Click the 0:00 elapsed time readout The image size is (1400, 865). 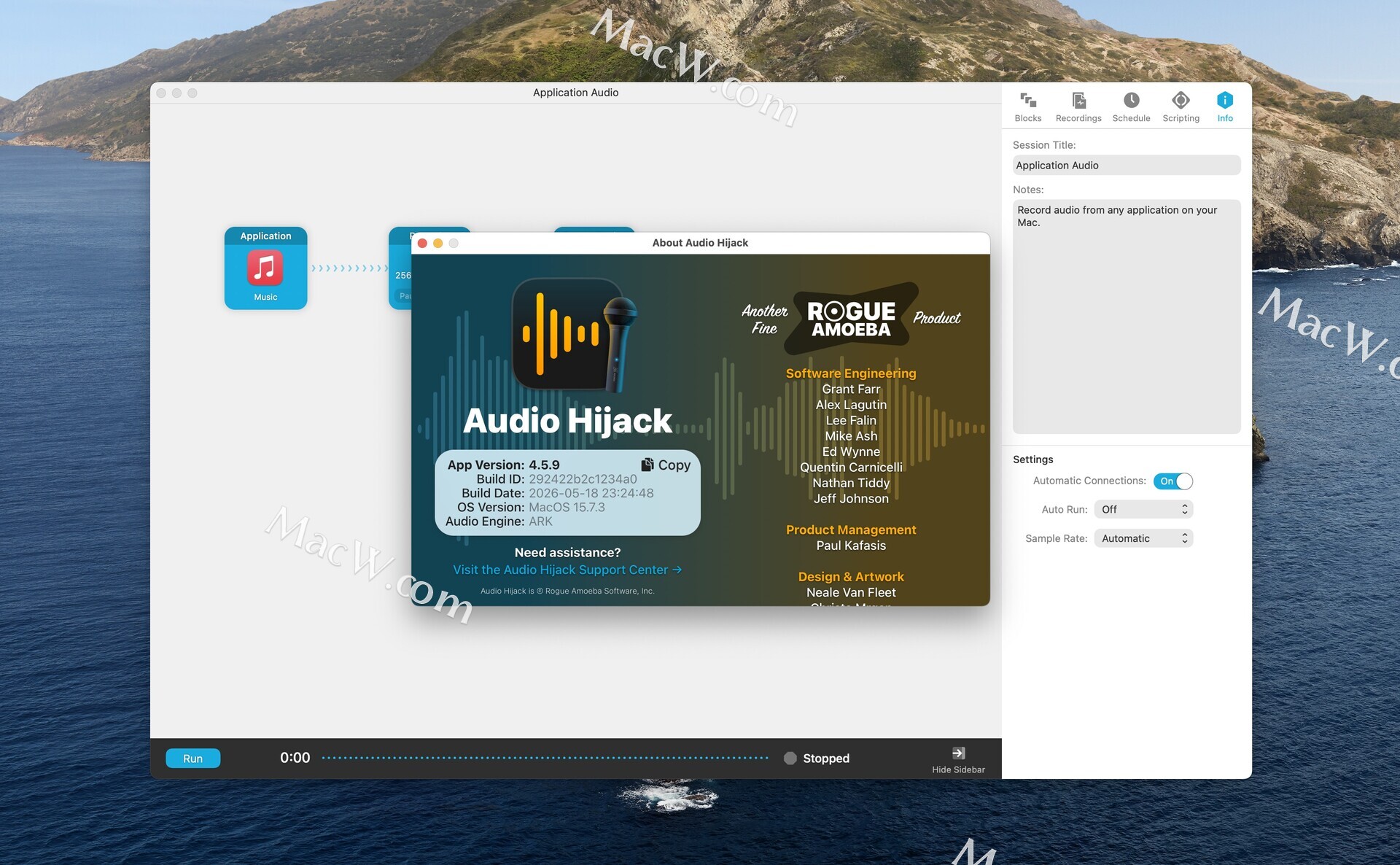click(295, 758)
